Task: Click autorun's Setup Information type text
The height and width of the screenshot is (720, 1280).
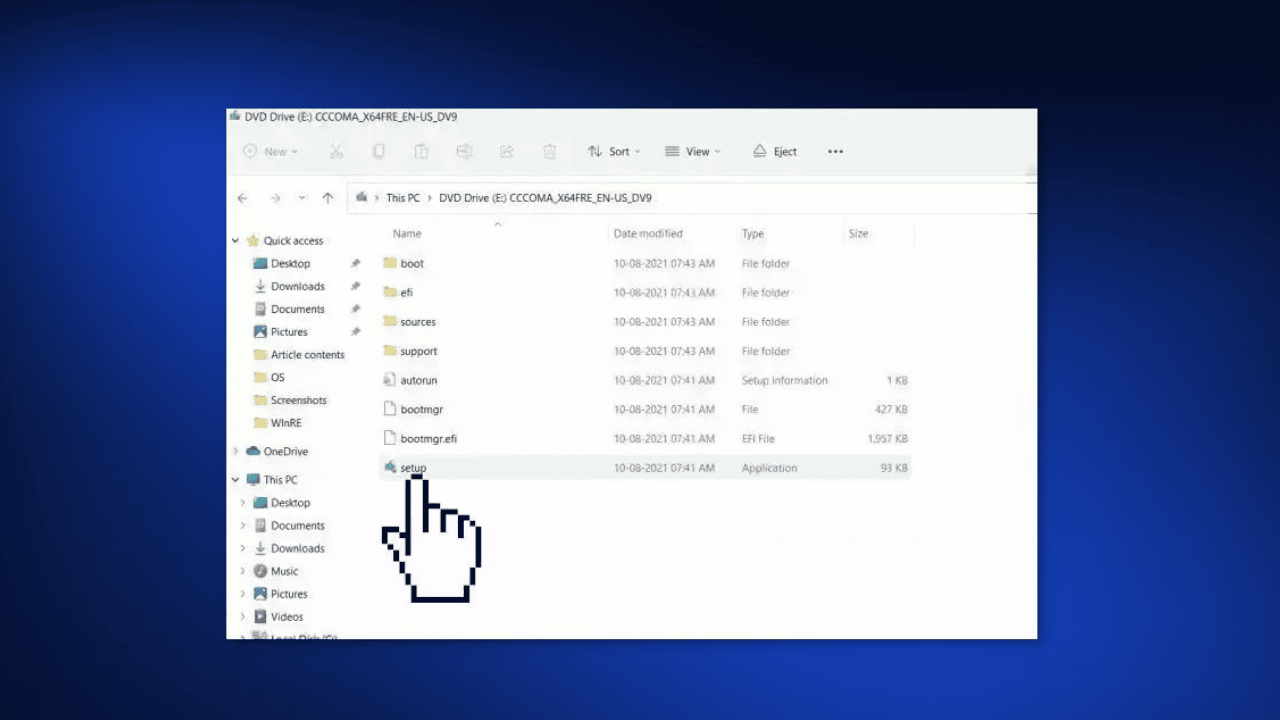Action: (x=784, y=380)
